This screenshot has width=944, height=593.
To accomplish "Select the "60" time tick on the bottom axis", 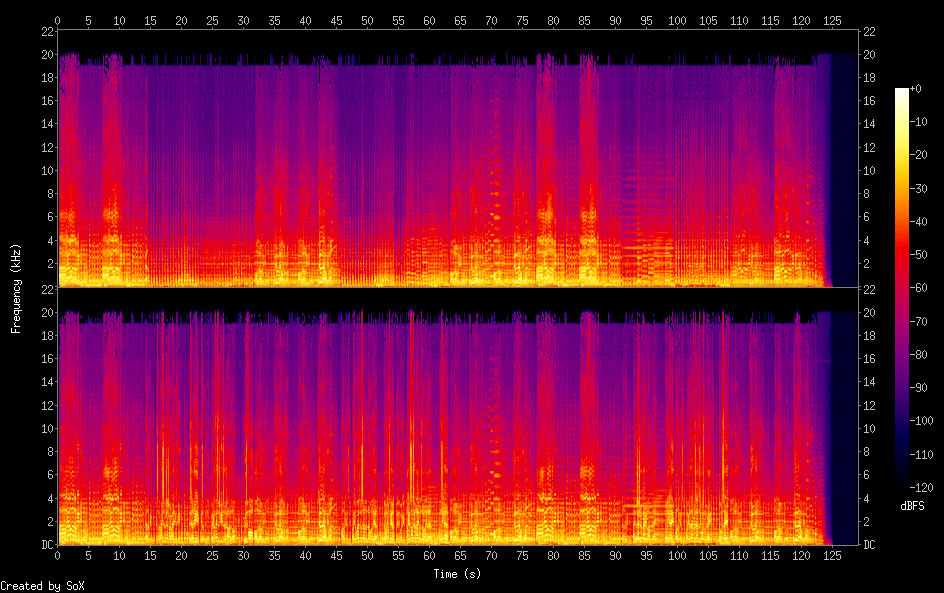I will tap(429, 557).
